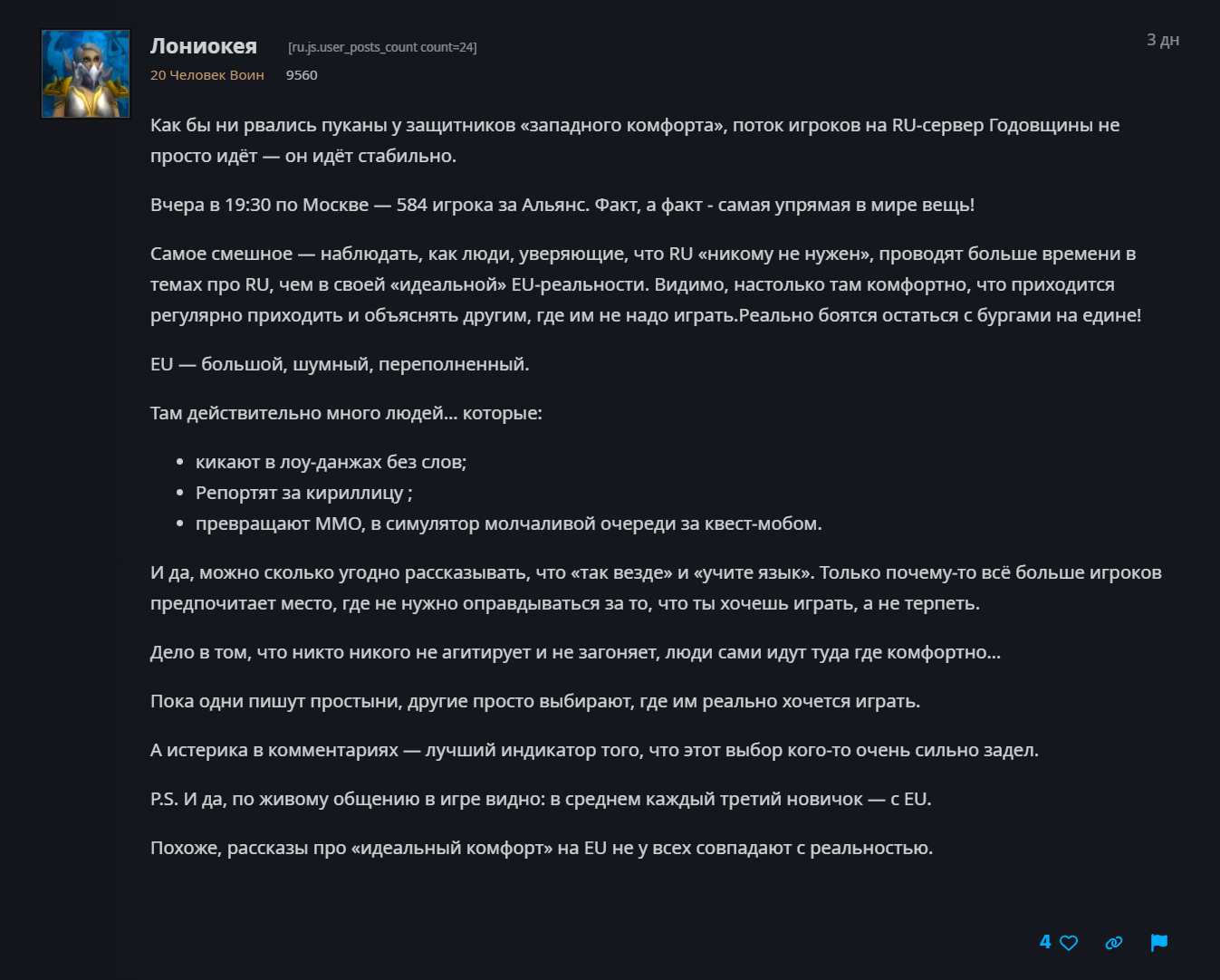The image size is (1220, 980).
Task: View the 4 likes count
Action: (x=1045, y=942)
